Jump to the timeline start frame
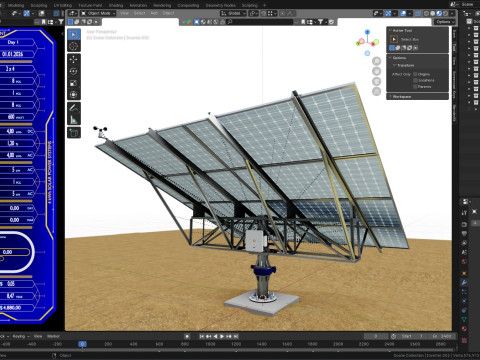The image size is (480, 360). pyautogui.click(x=201, y=336)
